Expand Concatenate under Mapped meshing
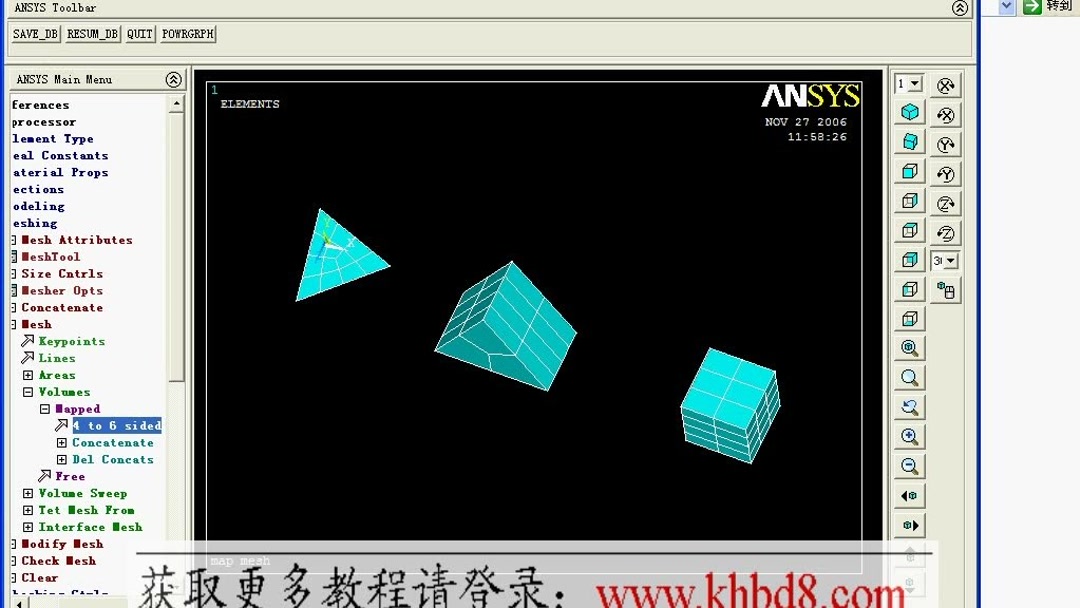Viewport: 1080px width, 608px height. coord(60,442)
